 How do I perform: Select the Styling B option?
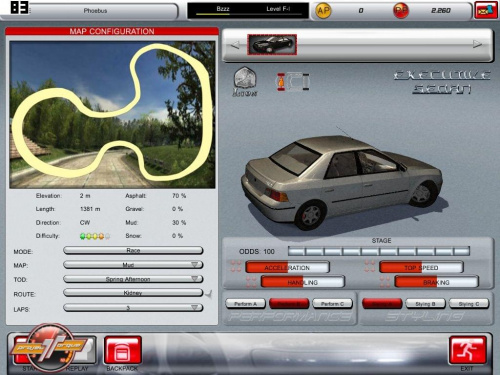click(425, 304)
